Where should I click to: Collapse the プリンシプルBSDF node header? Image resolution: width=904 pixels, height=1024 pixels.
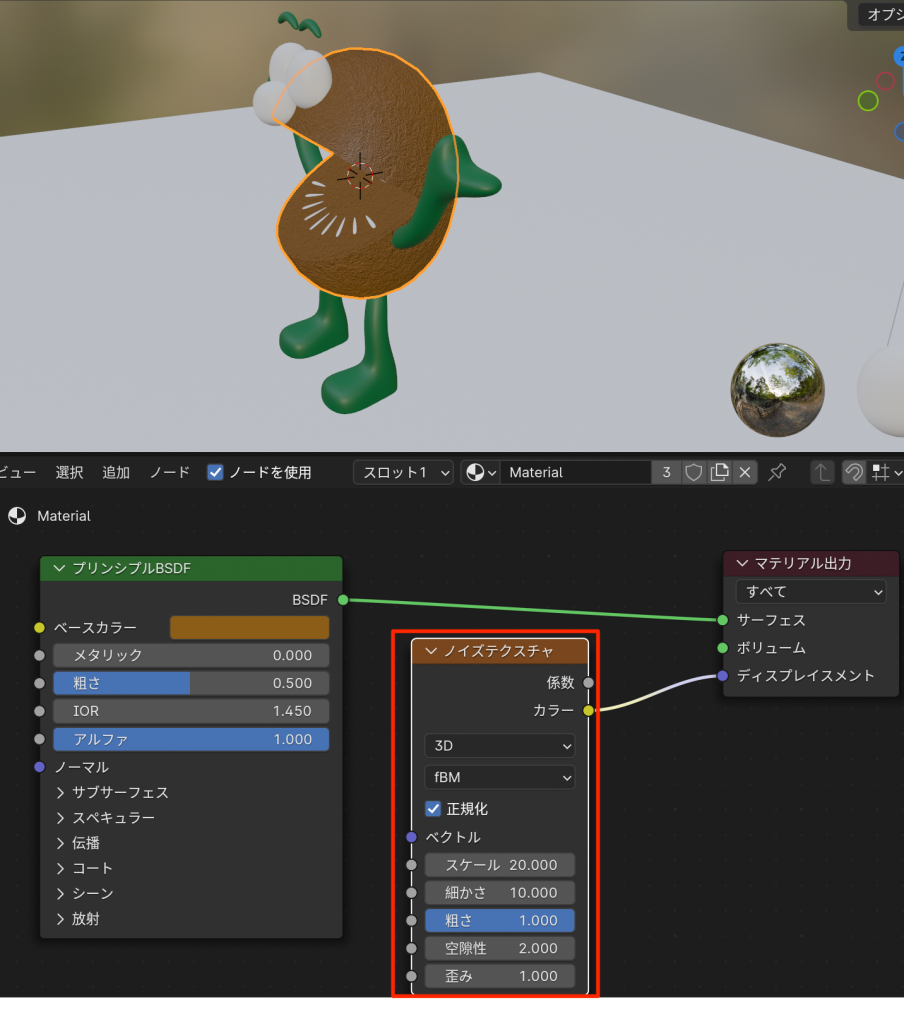(59, 568)
